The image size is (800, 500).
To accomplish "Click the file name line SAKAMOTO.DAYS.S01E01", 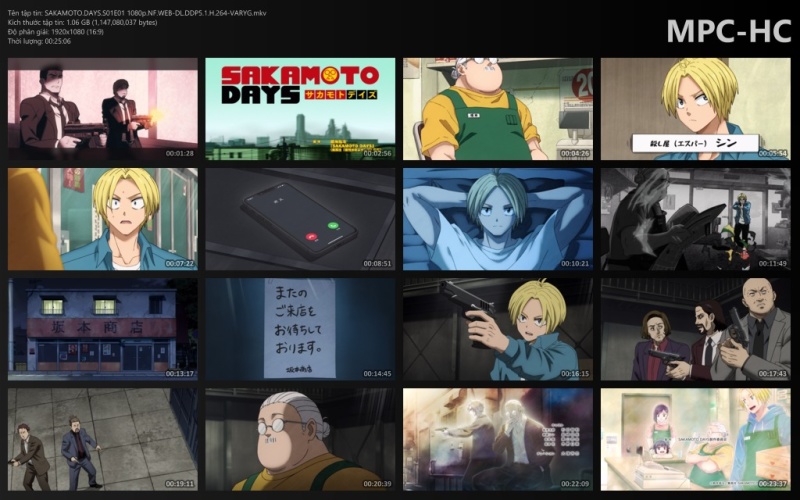I will coord(137,13).
